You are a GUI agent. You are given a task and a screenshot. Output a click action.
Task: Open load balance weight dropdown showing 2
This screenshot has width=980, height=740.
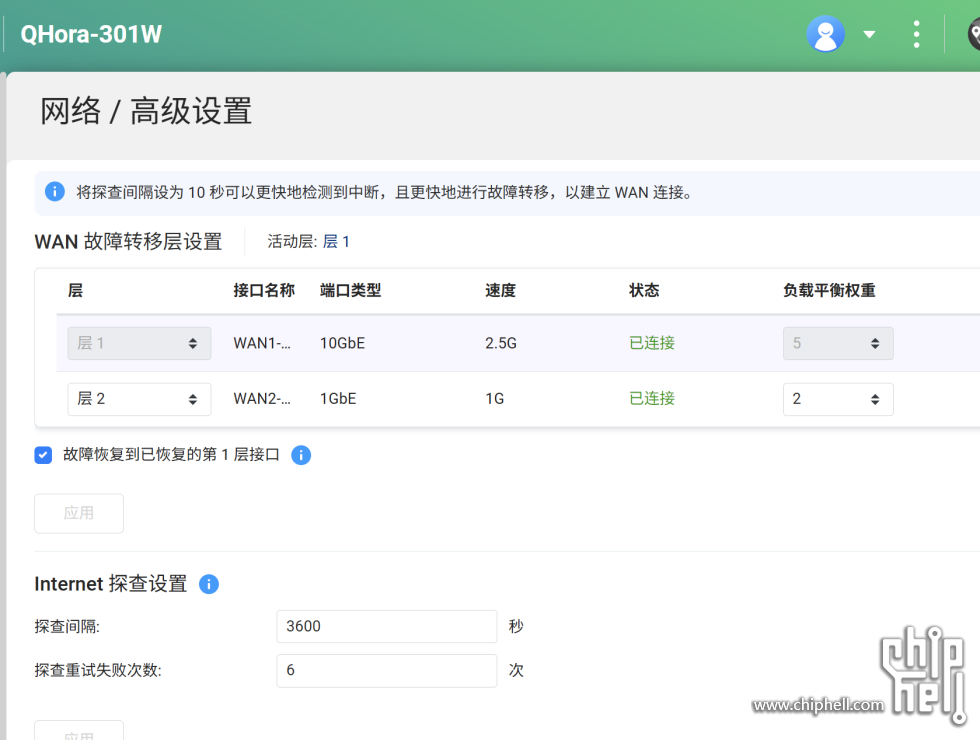[x=838, y=399]
